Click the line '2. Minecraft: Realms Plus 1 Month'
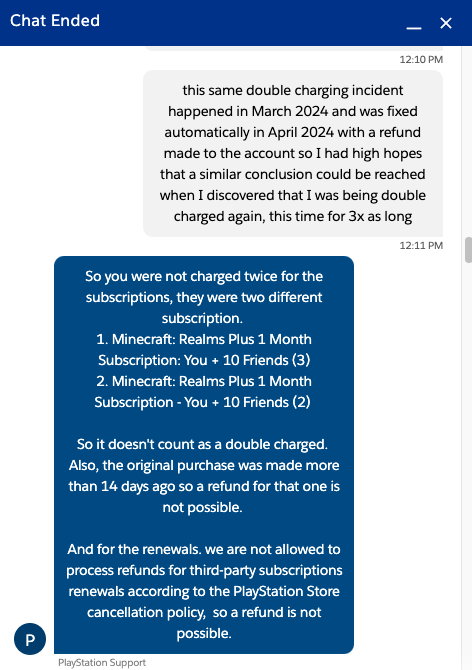The width and height of the screenshot is (472, 670). (x=204, y=381)
